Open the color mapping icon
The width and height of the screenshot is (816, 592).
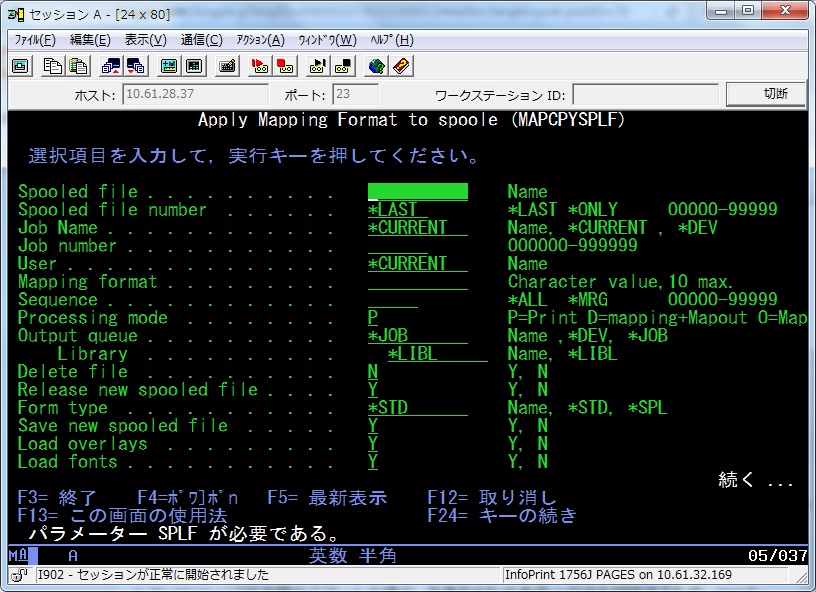click(194, 66)
